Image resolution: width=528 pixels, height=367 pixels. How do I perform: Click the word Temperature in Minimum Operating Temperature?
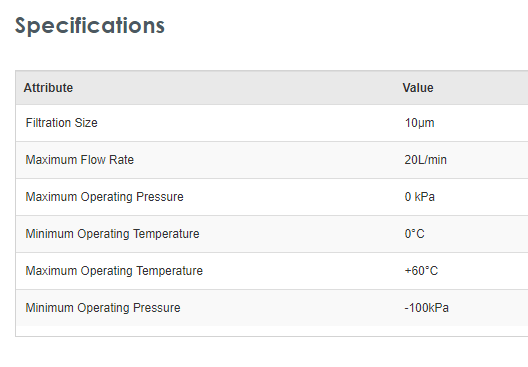pos(166,234)
